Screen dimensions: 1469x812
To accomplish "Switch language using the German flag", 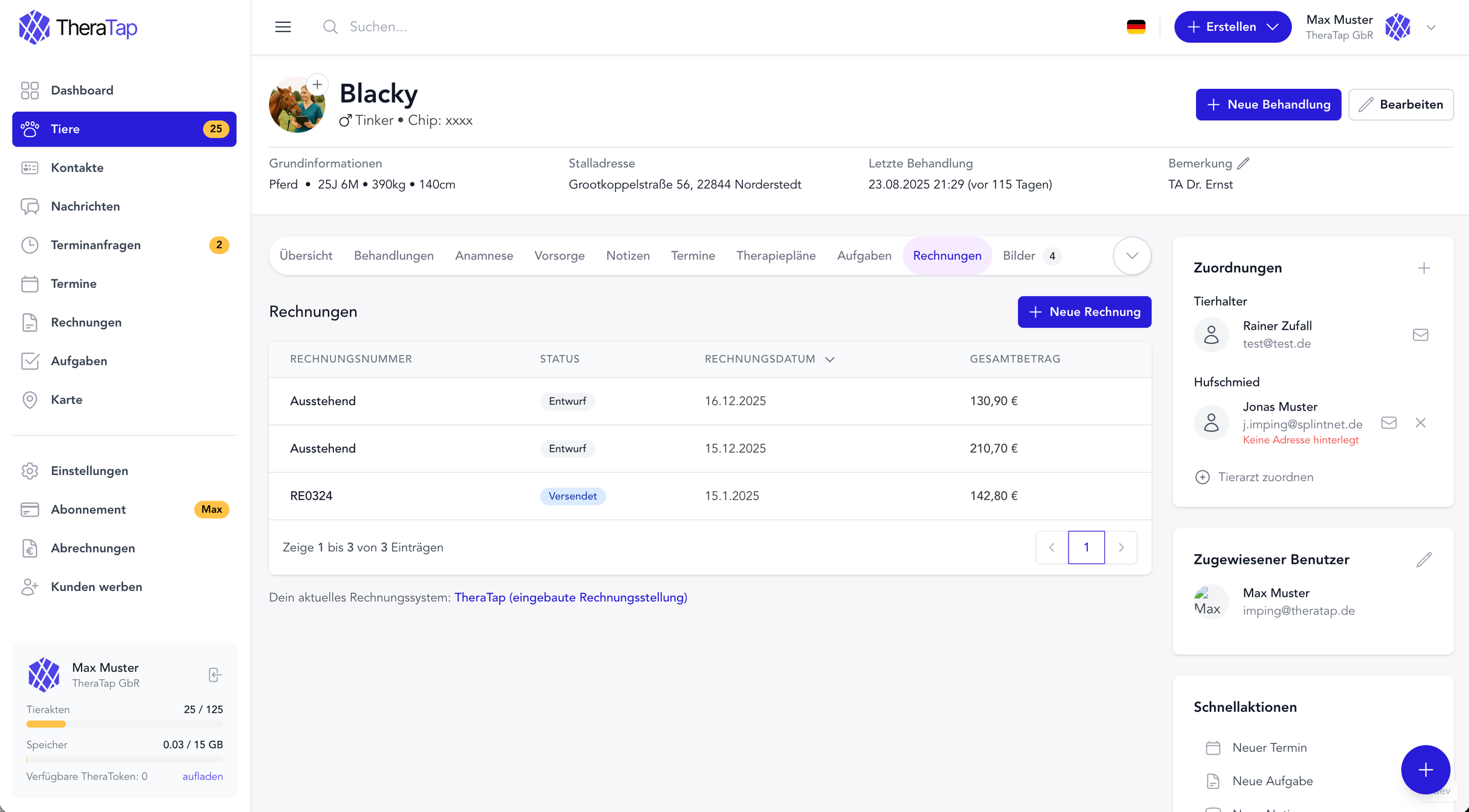I will [1136, 27].
